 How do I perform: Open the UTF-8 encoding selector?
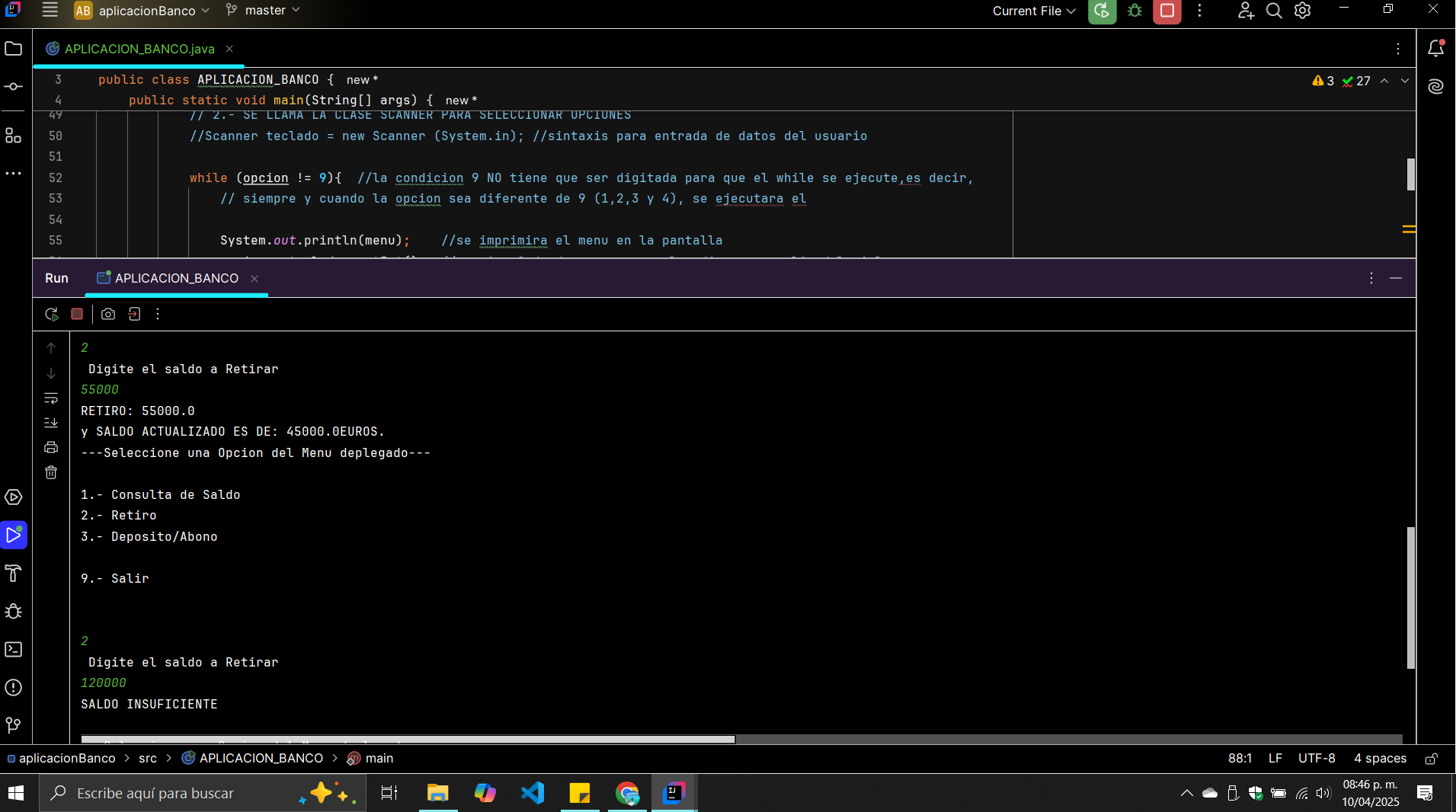(x=1317, y=759)
